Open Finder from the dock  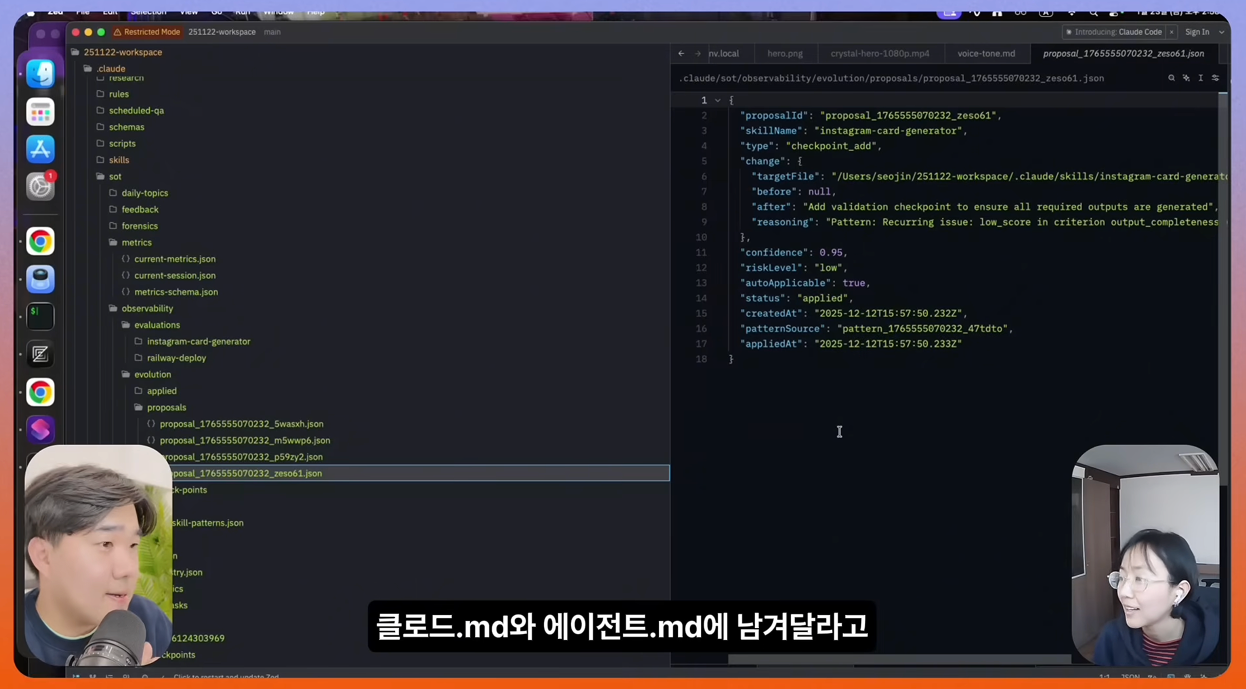[40, 73]
